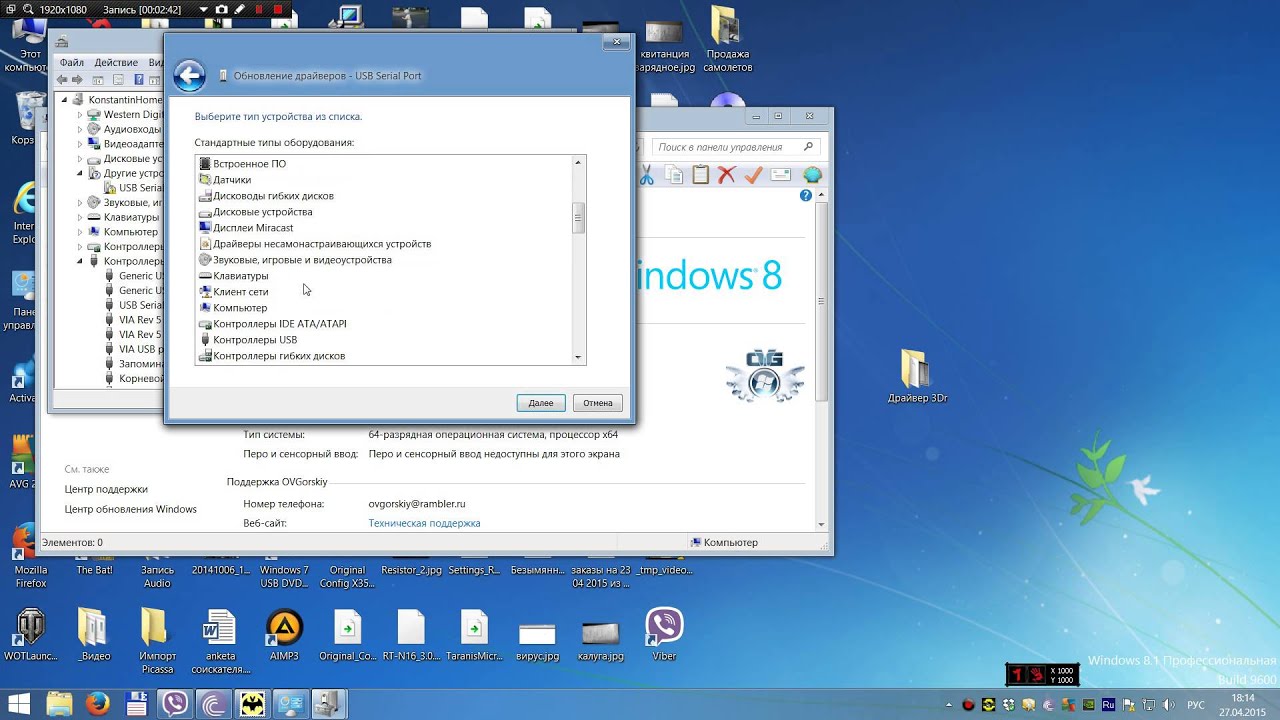Screen dimensions: 1280x720
Task: Open the AIMP3 desktop shortcut
Action: pyautogui.click(x=284, y=636)
